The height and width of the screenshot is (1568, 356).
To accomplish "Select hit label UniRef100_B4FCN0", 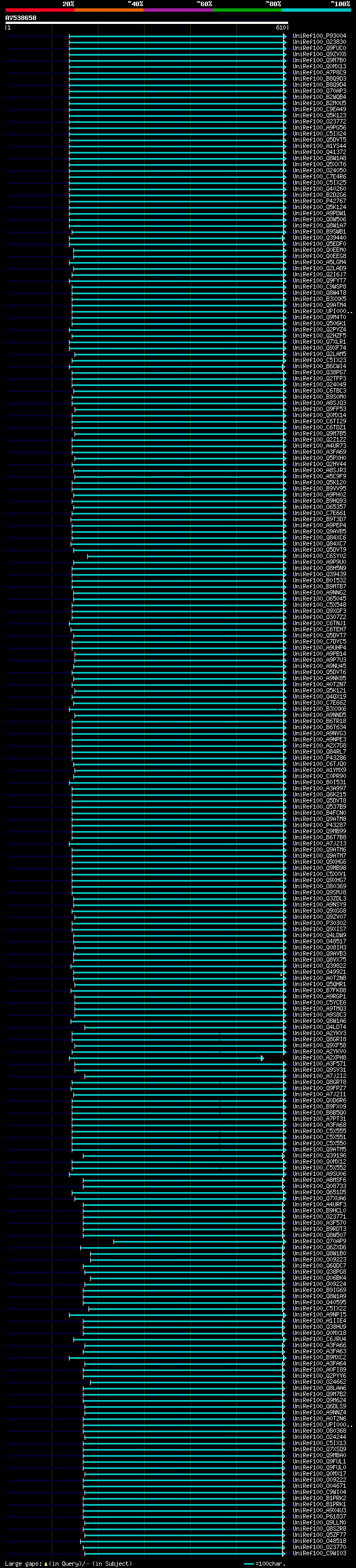I will click(x=319, y=813).
